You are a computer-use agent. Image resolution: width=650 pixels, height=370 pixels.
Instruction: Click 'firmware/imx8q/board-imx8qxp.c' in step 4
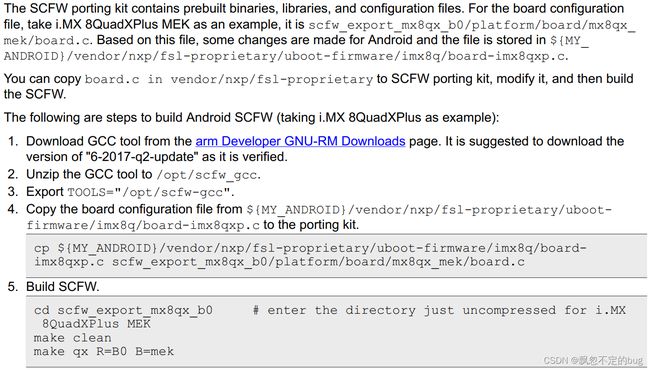coord(143,225)
